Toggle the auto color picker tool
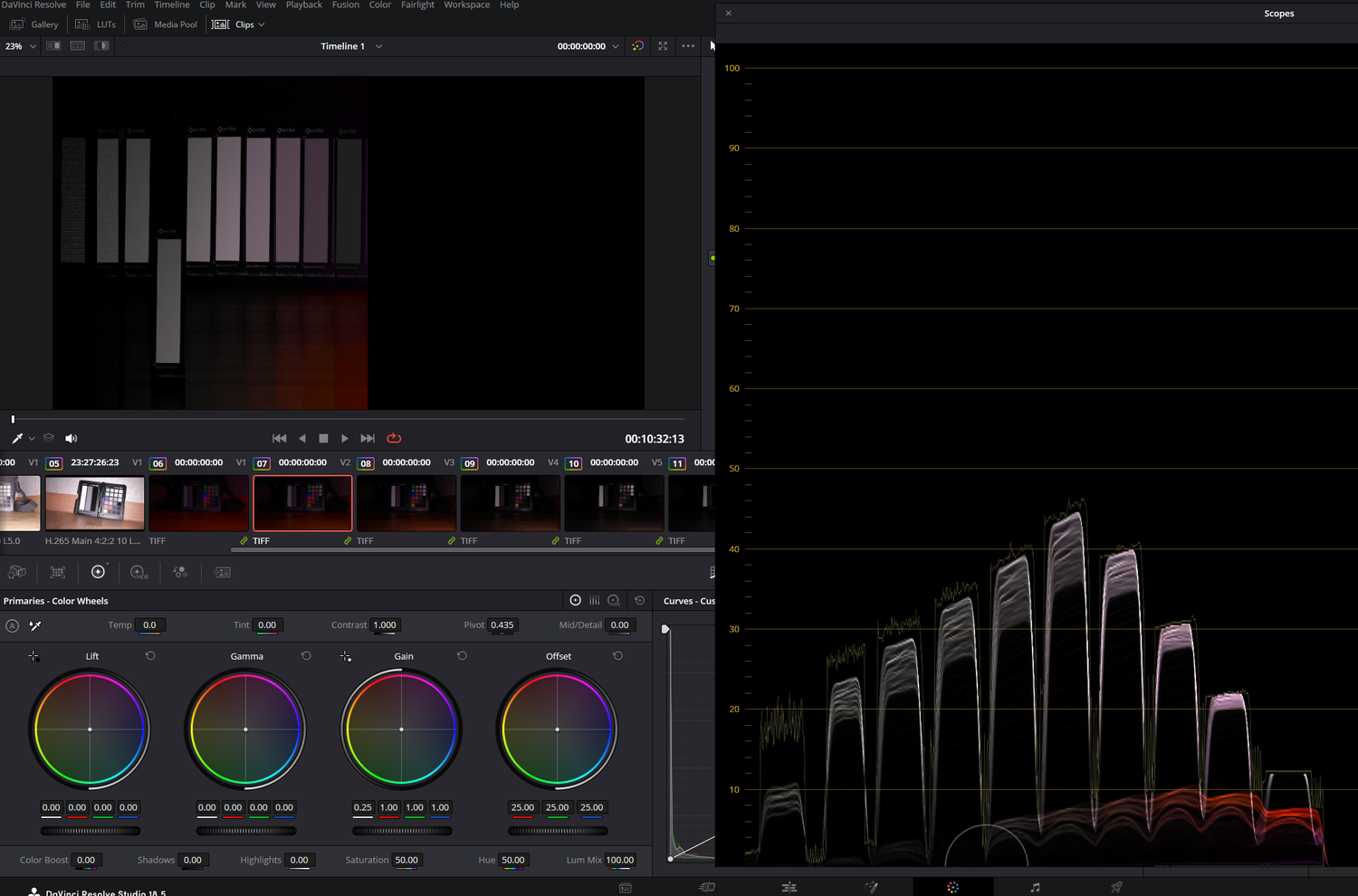 click(35, 625)
